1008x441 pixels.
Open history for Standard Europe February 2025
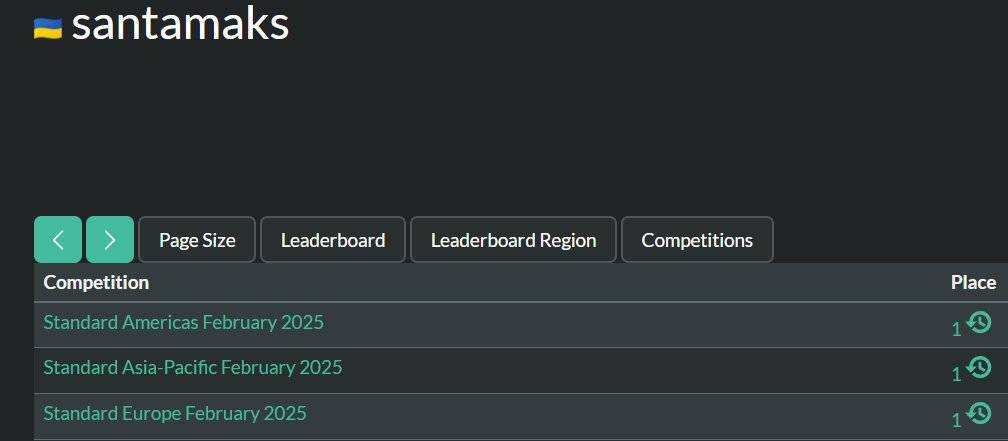click(980, 413)
